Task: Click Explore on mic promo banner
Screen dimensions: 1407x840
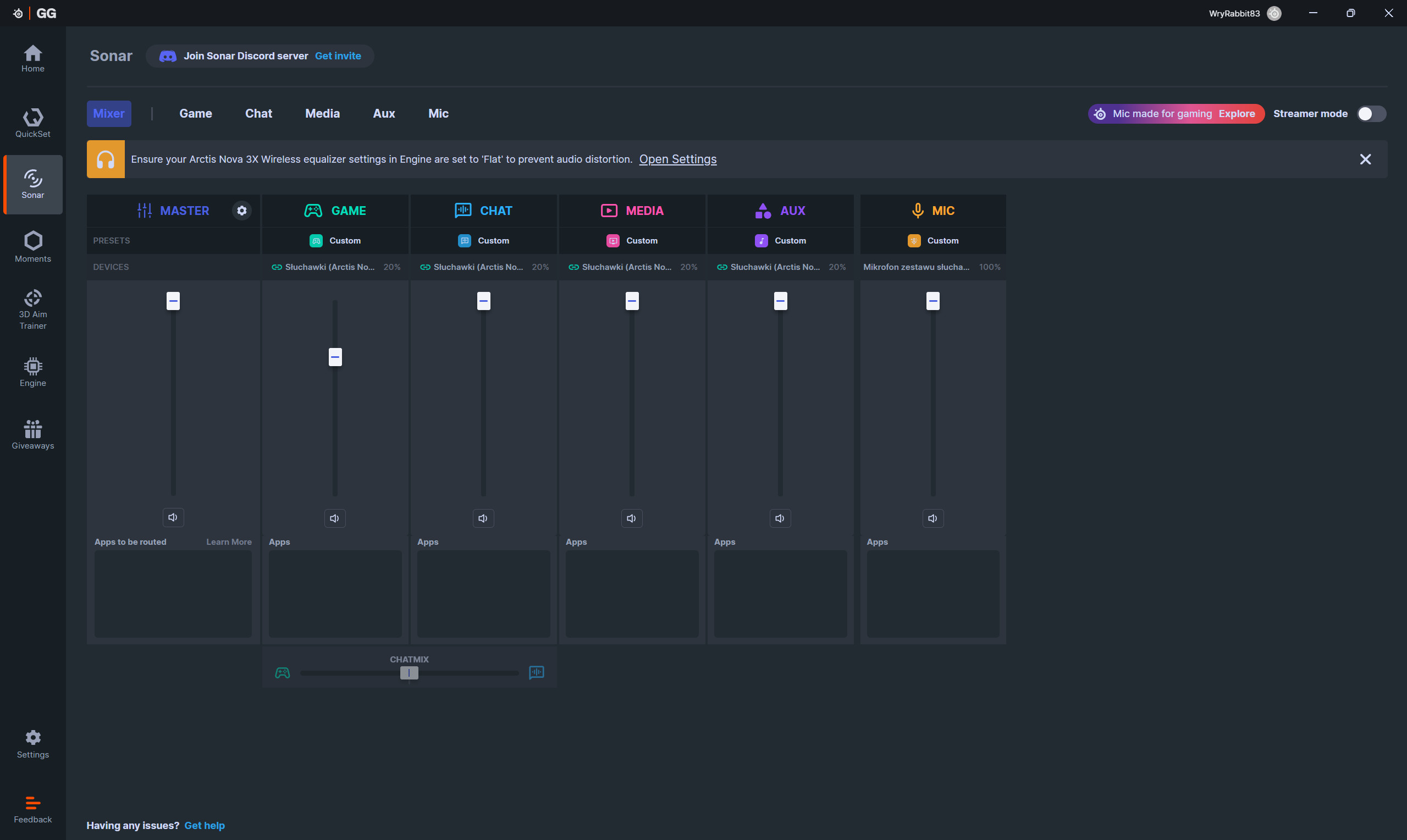Action: point(1237,114)
